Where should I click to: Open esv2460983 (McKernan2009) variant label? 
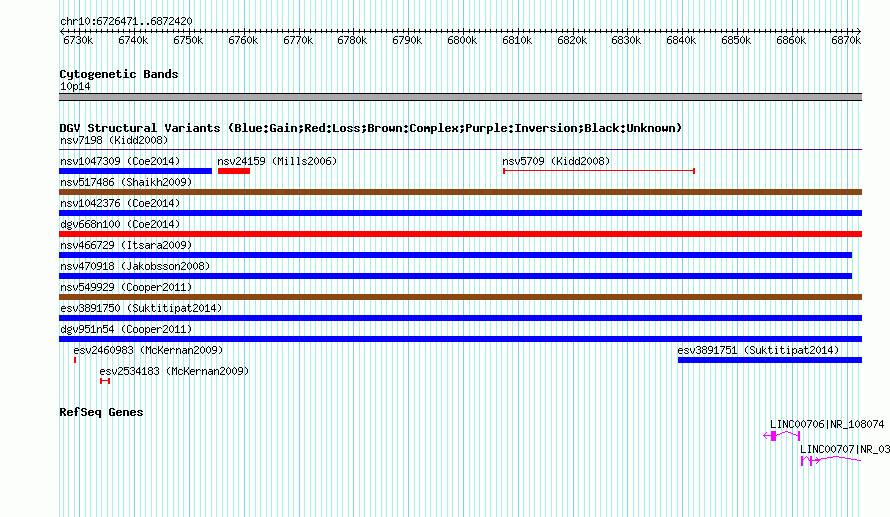(148, 350)
